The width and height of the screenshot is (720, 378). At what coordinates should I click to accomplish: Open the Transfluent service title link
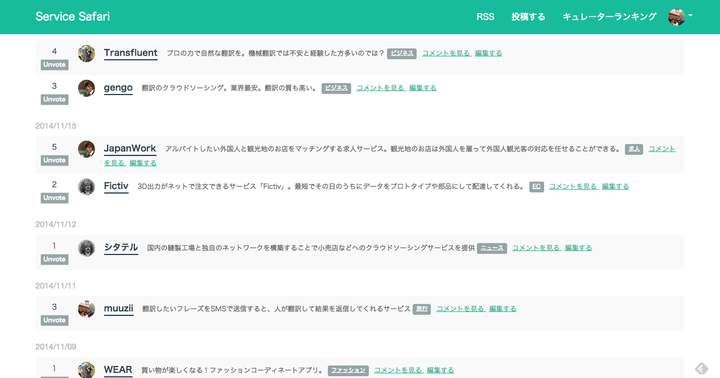click(x=130, y=53)
